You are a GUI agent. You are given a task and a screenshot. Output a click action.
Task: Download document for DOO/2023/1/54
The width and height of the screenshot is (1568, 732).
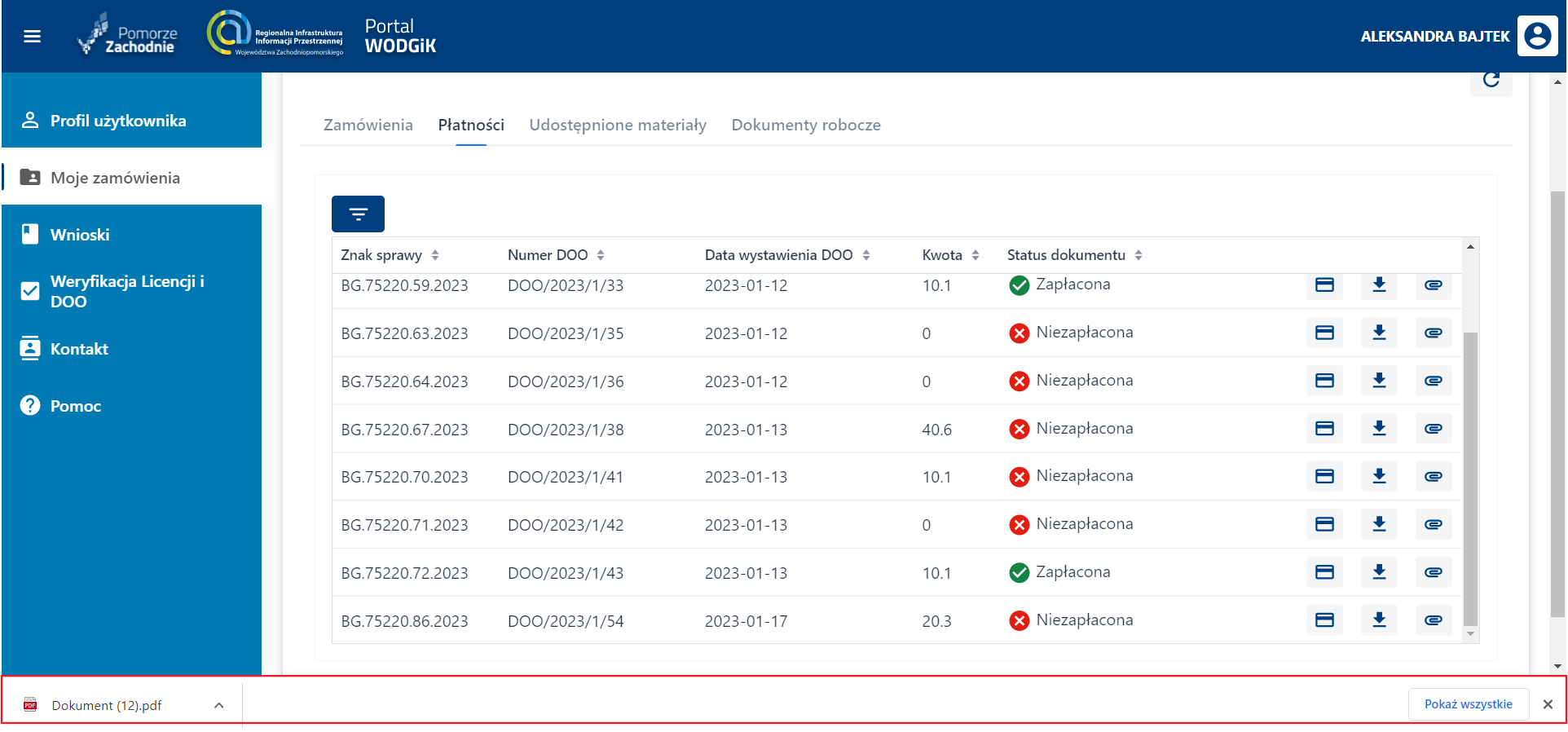(1379, 620)
